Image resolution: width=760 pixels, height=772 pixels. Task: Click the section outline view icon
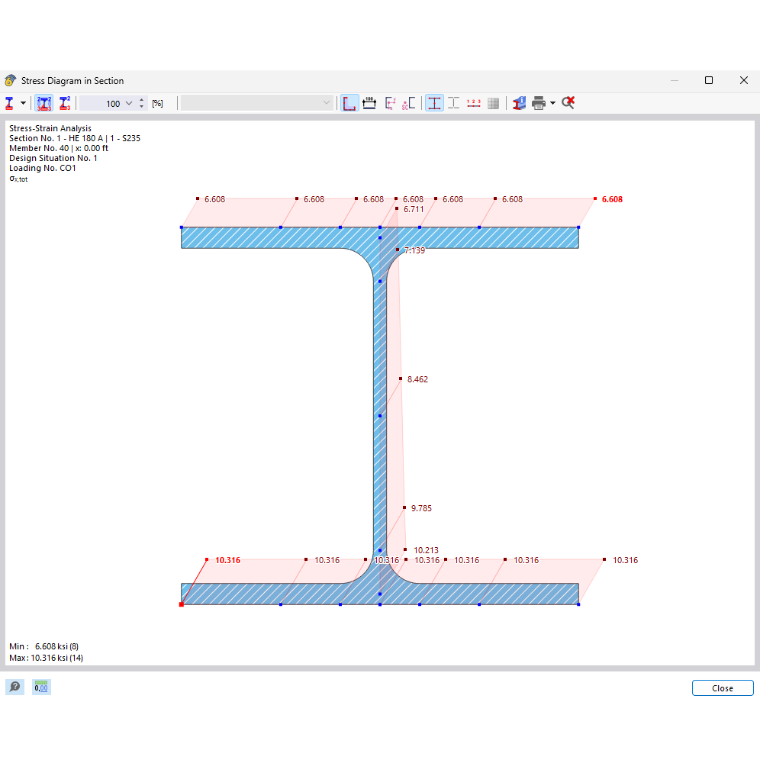coord(454,103)
